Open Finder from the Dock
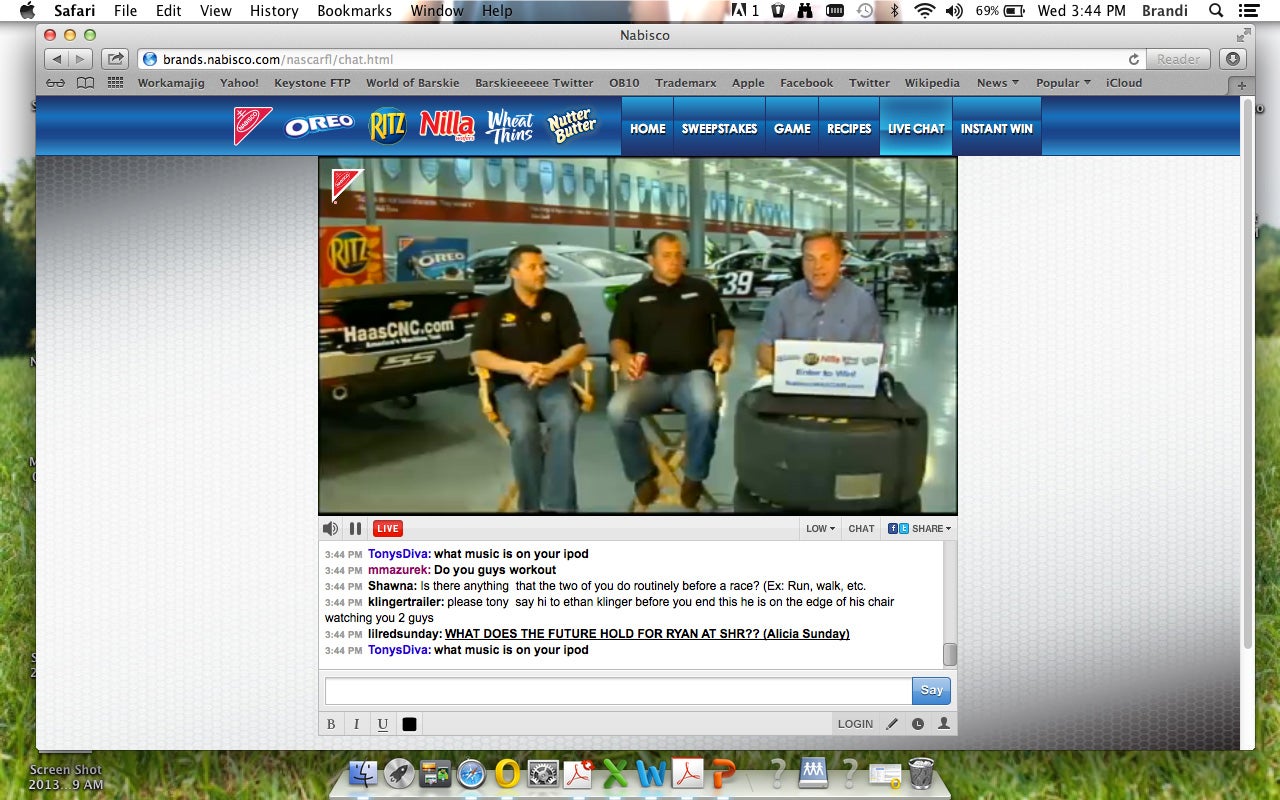Image resolution: width=1280 pixels, height=800 pixels. tap(363, 773)
